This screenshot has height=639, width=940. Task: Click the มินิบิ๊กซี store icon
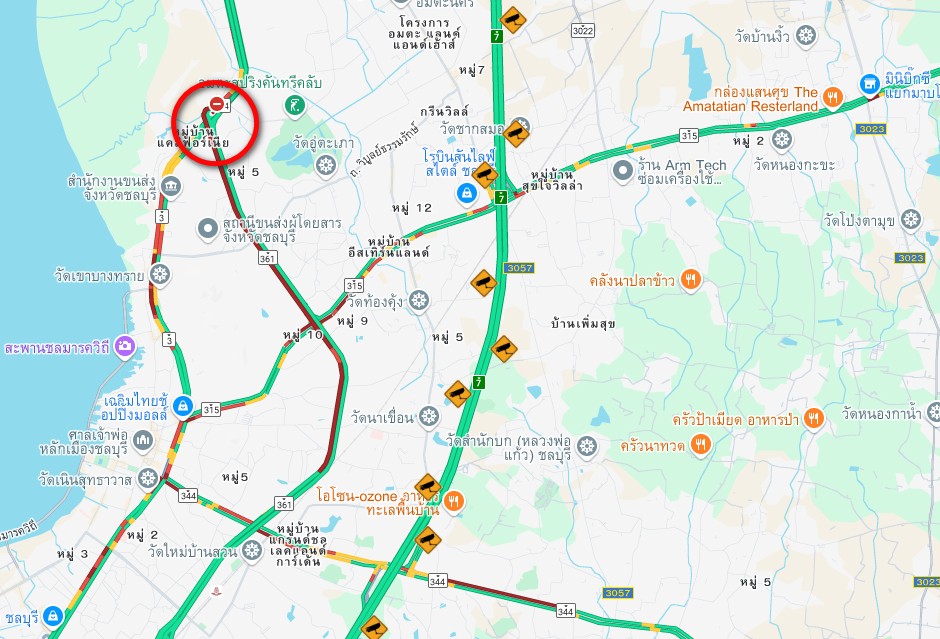(x=869, y=84)
